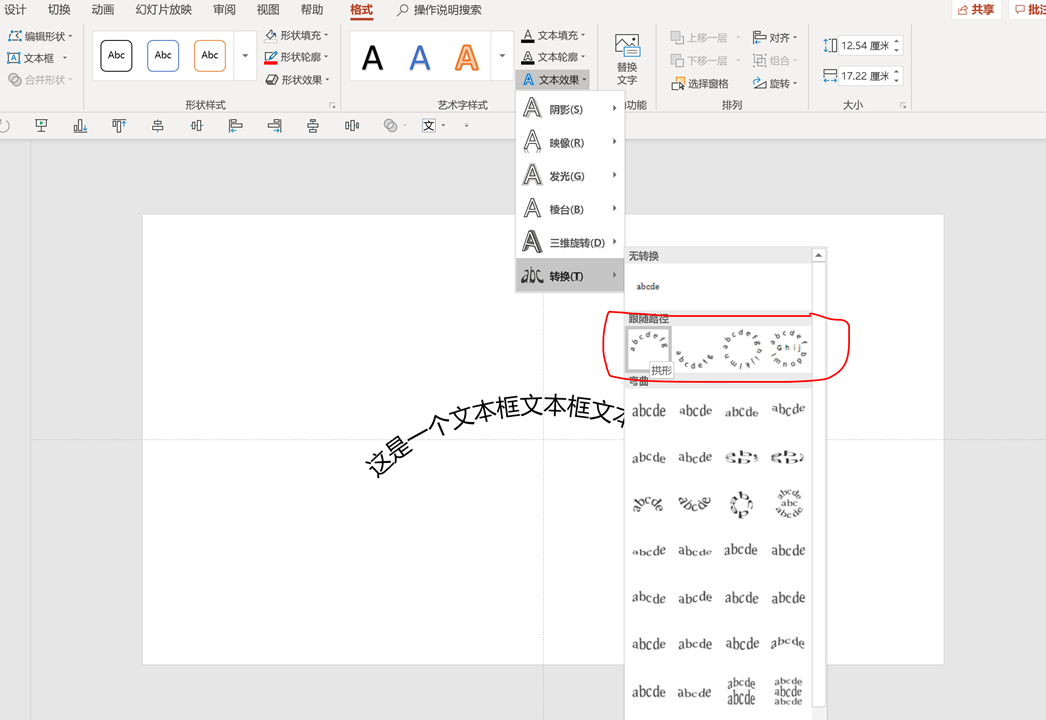The height and width of the screenshot is (720, 1046).
Task: Decrease the shape width with stepper arrow
Action: pyautogui.click(x=897, y=80)
